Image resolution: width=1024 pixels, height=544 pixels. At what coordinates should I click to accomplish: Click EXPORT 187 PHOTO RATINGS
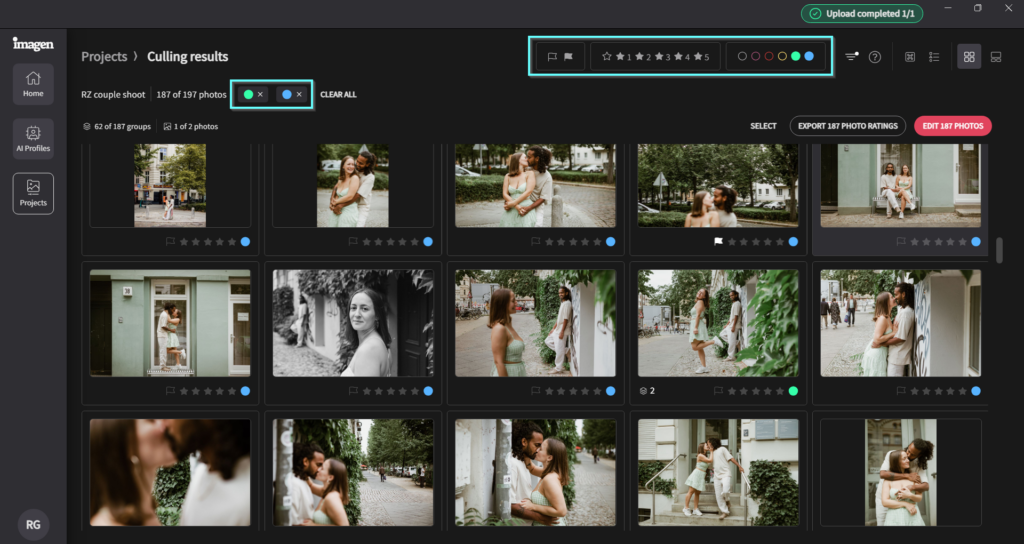click(x=848, y=126)
